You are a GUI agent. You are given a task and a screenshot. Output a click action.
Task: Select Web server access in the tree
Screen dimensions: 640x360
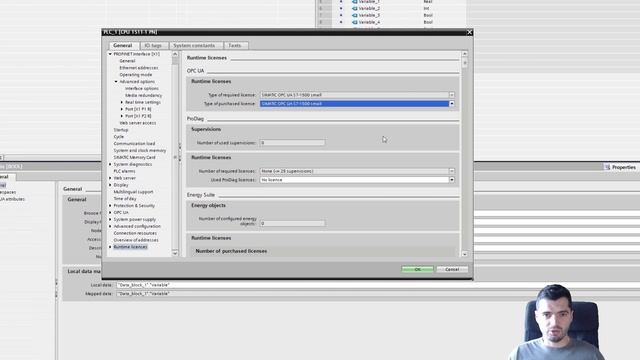point(138,123)
